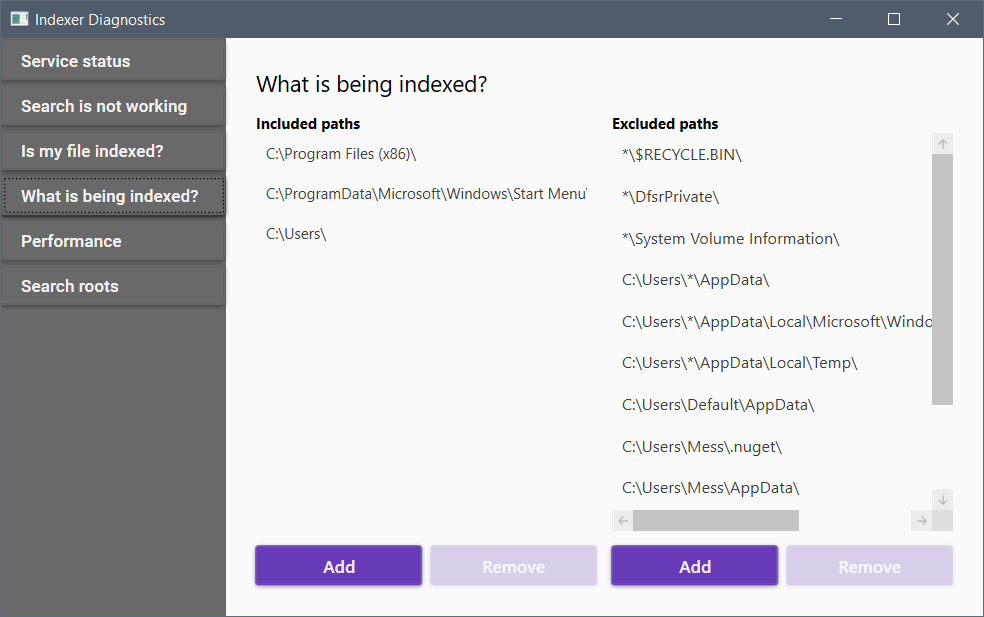The width and height of the screenshot is (984, 617).
Task: Click the scroll down arrow in Excluded paths
Action: (x=942, y=499)
